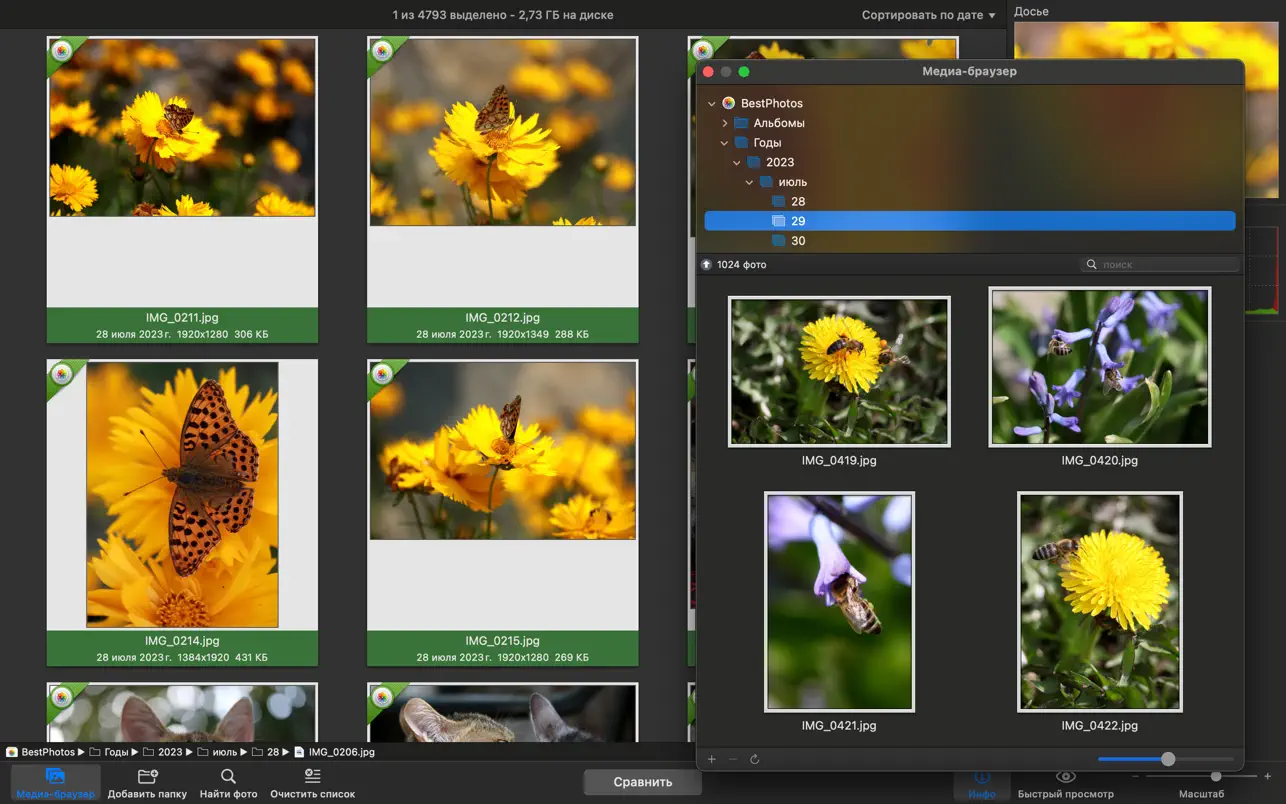Click the minus button in Медиа-браузер footer
1286x804 pixels.
[733, 760]
